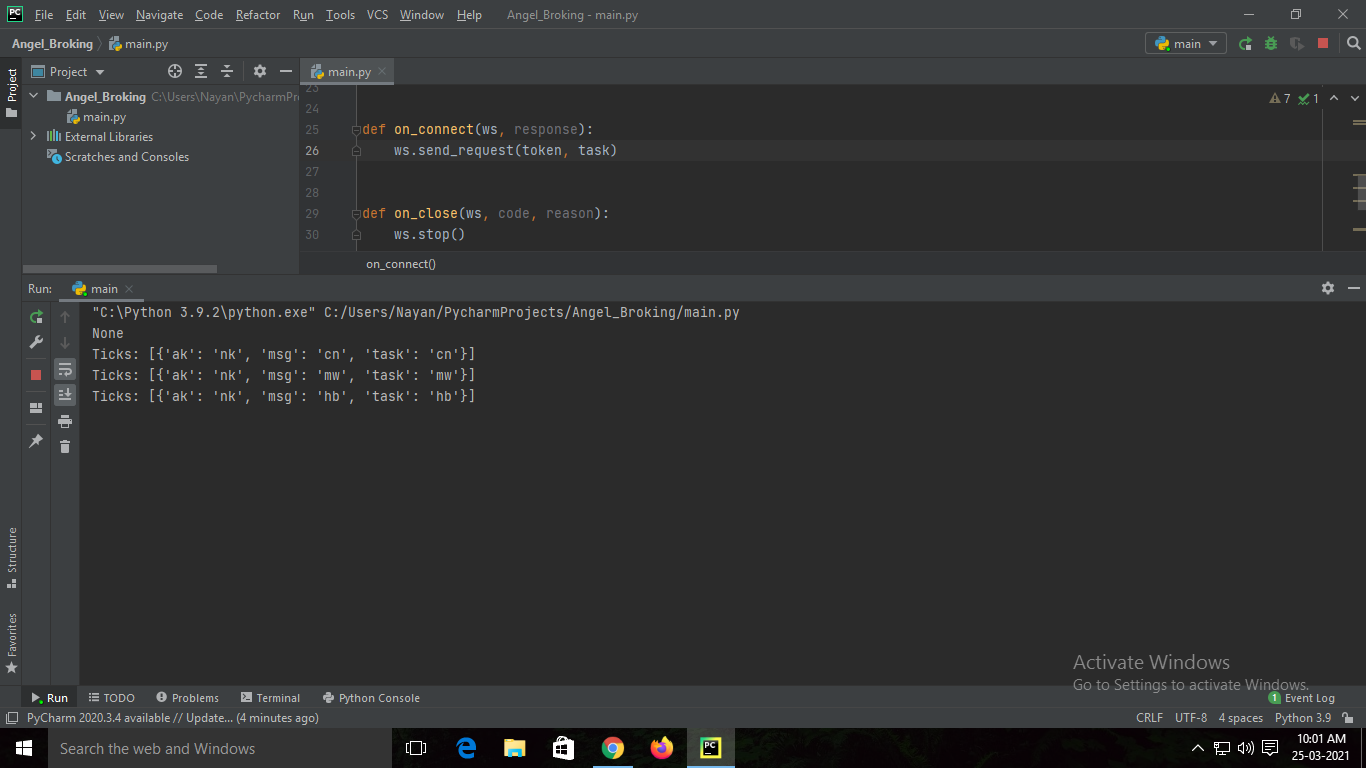Image resolution: width=1366 pixels, height=768 pixels.
Task: Open the VCS menu
Action: tap(377, 15)
